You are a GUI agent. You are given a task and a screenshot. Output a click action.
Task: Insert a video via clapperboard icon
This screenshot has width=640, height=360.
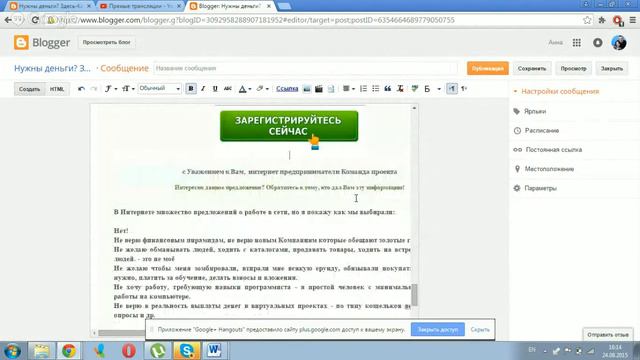(x=319, y=89)
